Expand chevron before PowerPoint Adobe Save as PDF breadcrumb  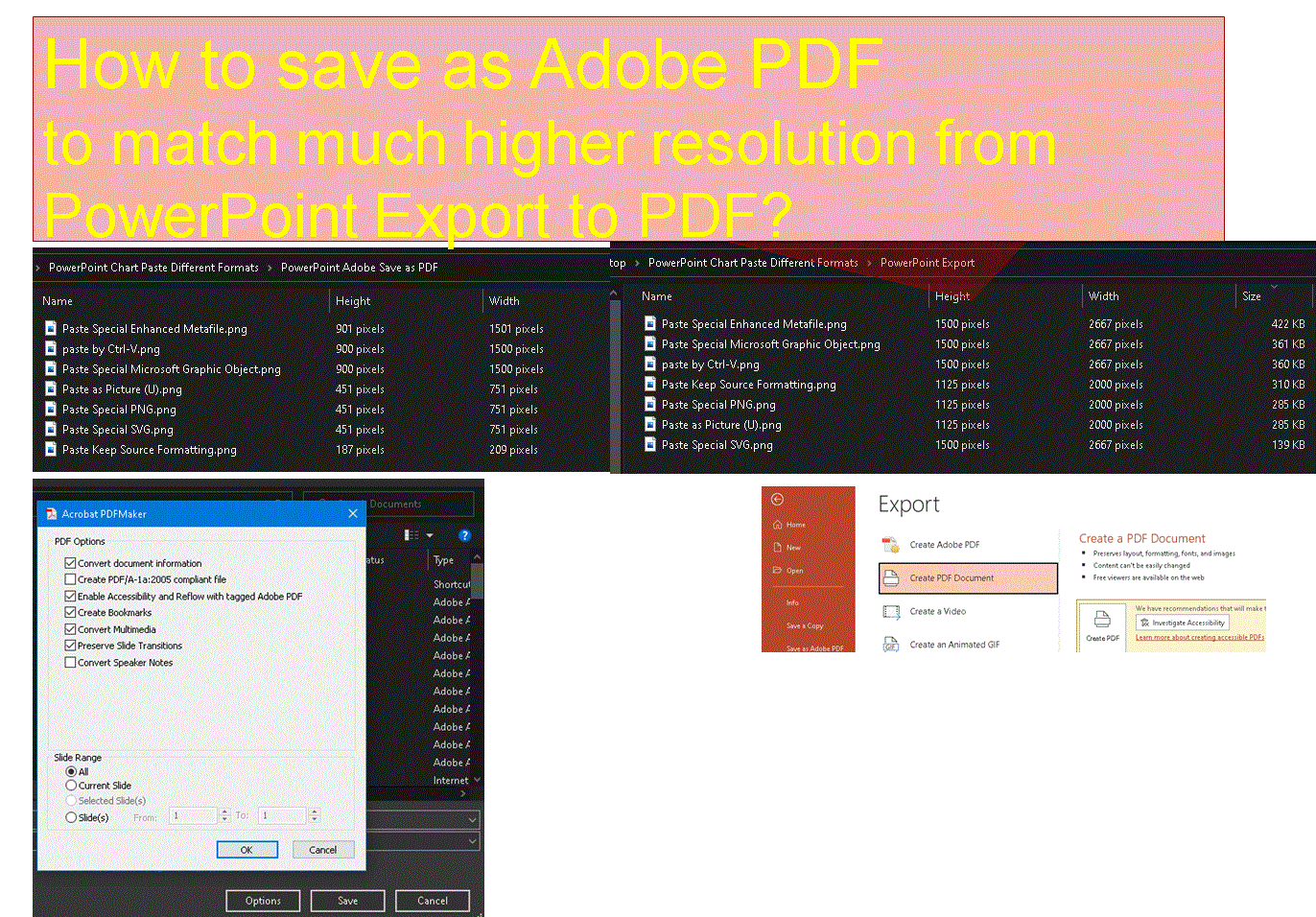click(270, 268)
